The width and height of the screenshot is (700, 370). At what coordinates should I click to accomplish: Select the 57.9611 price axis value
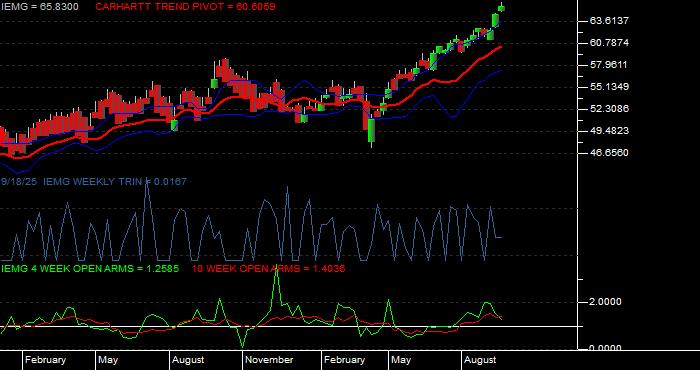pyautogui.click(x=609, y=65)
